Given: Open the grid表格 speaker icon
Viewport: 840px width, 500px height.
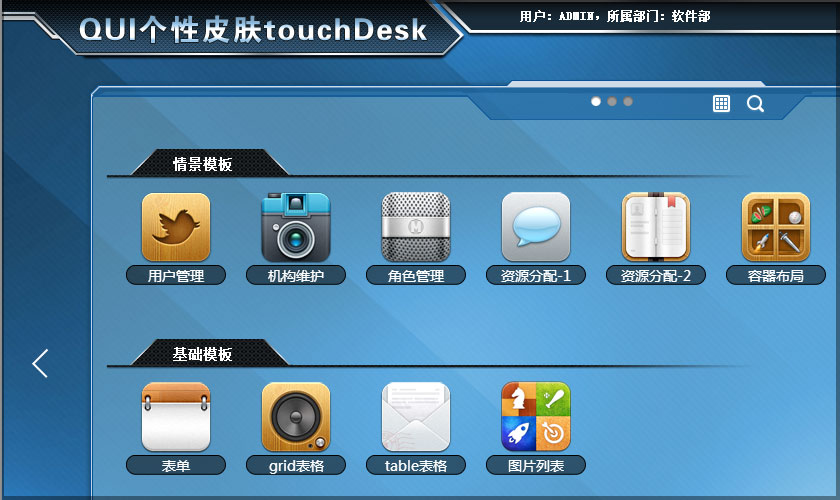Looking at the screenshot, I should tap(296, 416).
